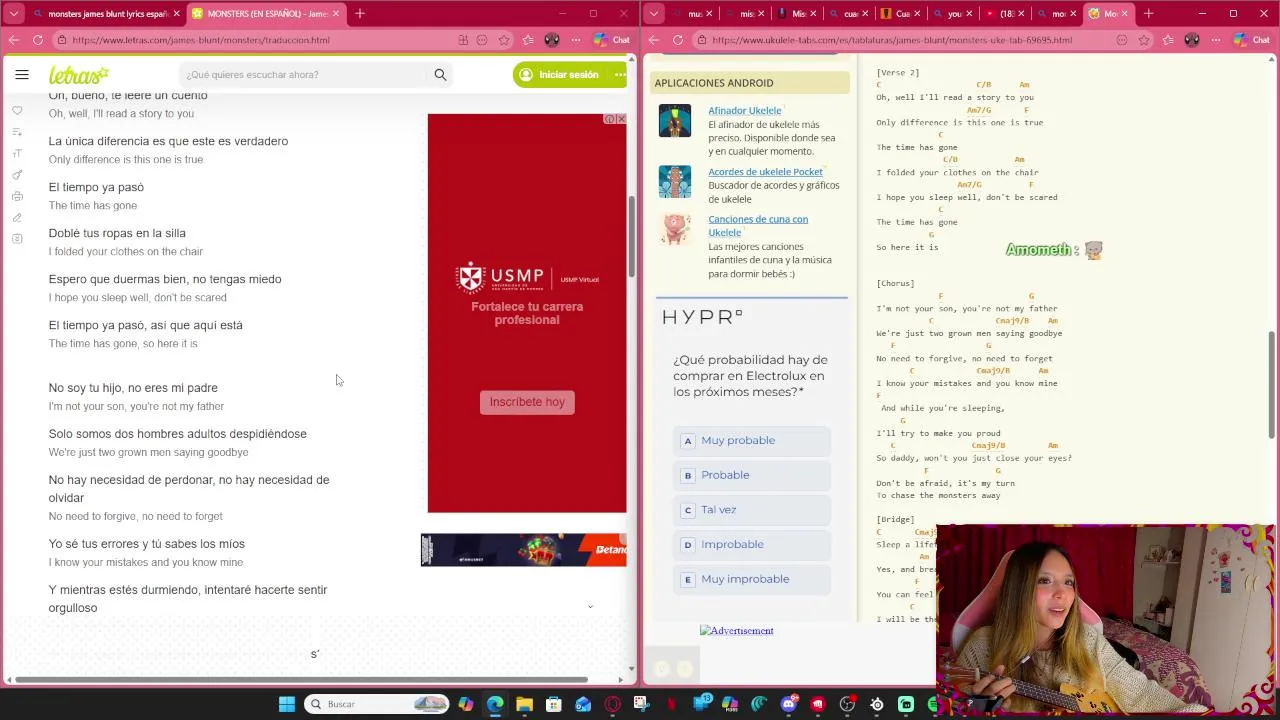This screenshot has height=720, width=1280.
Task: Open the settings ellipsis in the left browser
Action: 574,40
